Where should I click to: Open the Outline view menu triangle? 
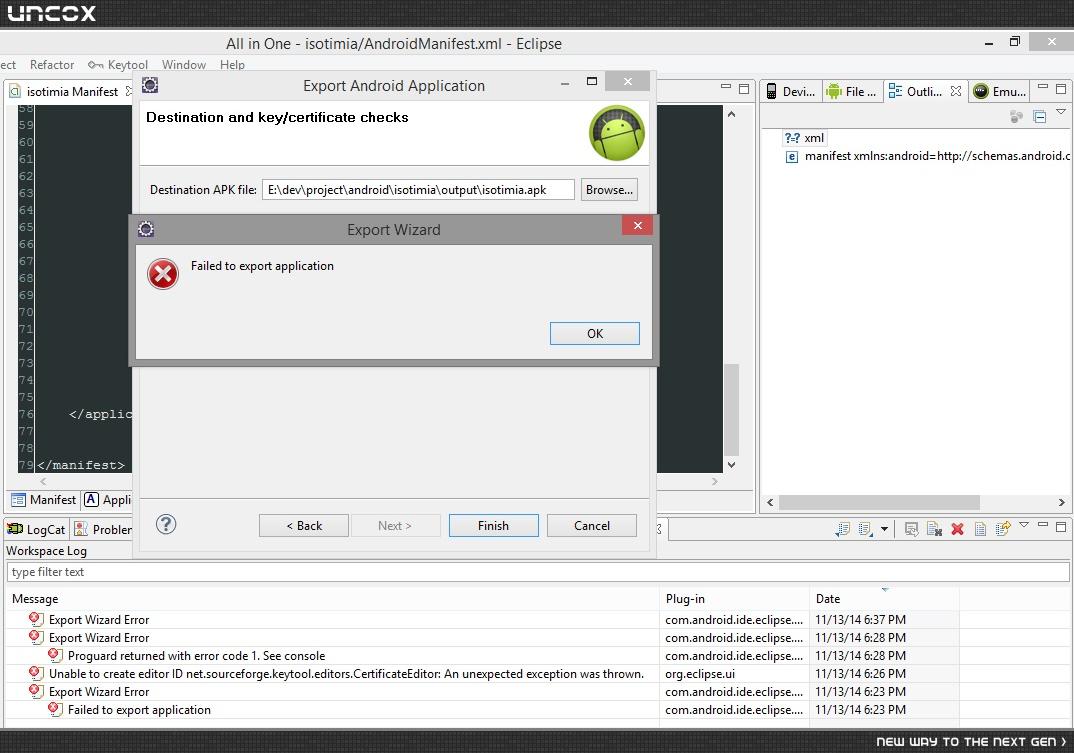(1061, 112)
